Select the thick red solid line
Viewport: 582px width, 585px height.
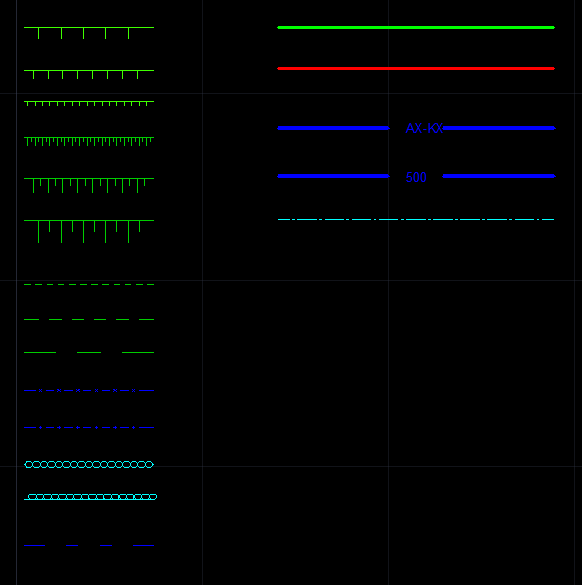(x=416, y=69)
